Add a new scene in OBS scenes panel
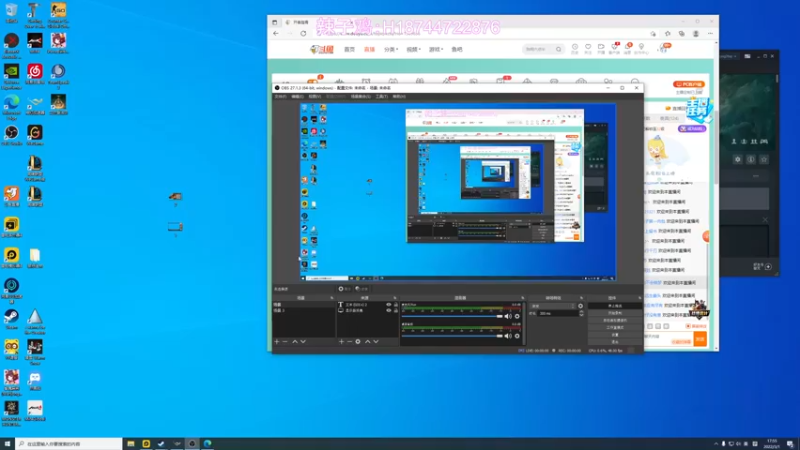 [x=277, y=341]
